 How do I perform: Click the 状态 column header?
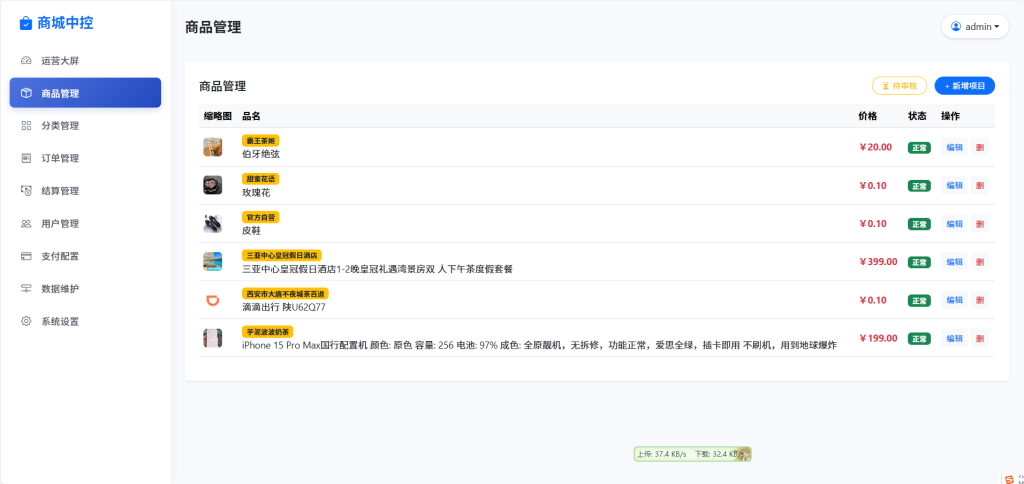917,116
